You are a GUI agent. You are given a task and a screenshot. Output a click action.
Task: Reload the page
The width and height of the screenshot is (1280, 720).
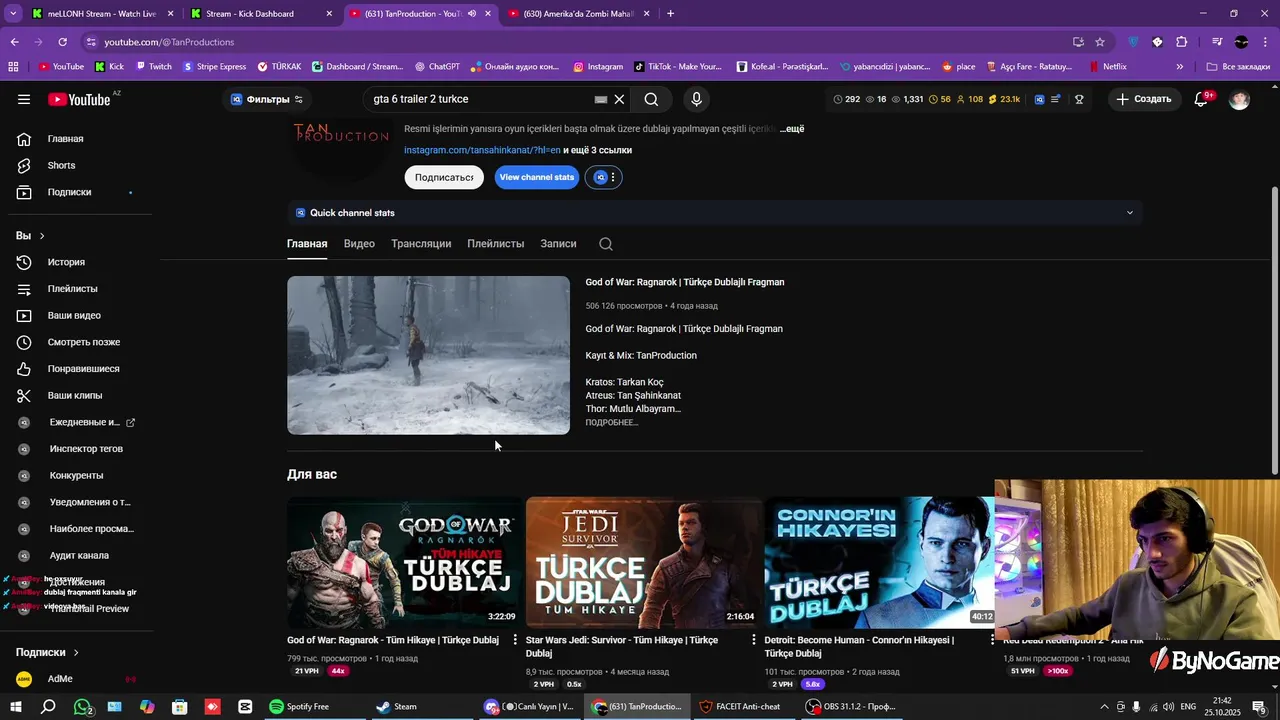(62, 42)
